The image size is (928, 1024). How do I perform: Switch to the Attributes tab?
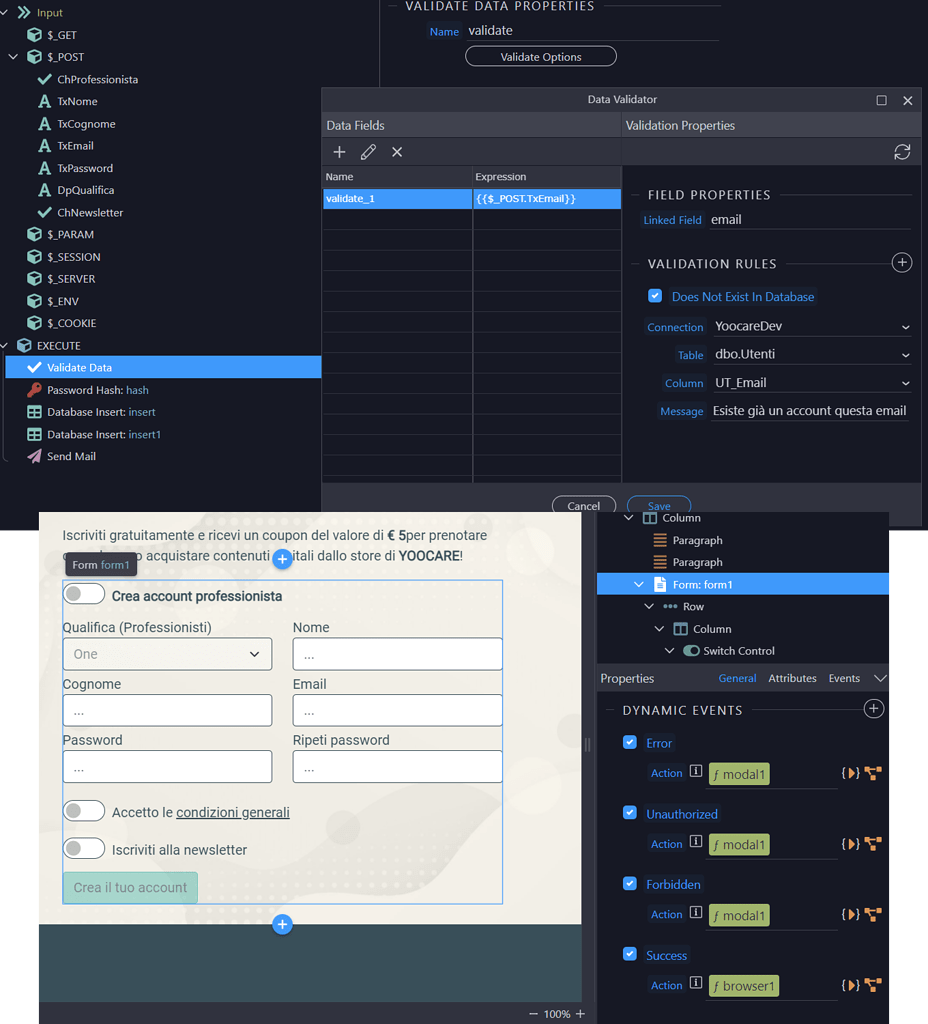(x=792, y=678)
